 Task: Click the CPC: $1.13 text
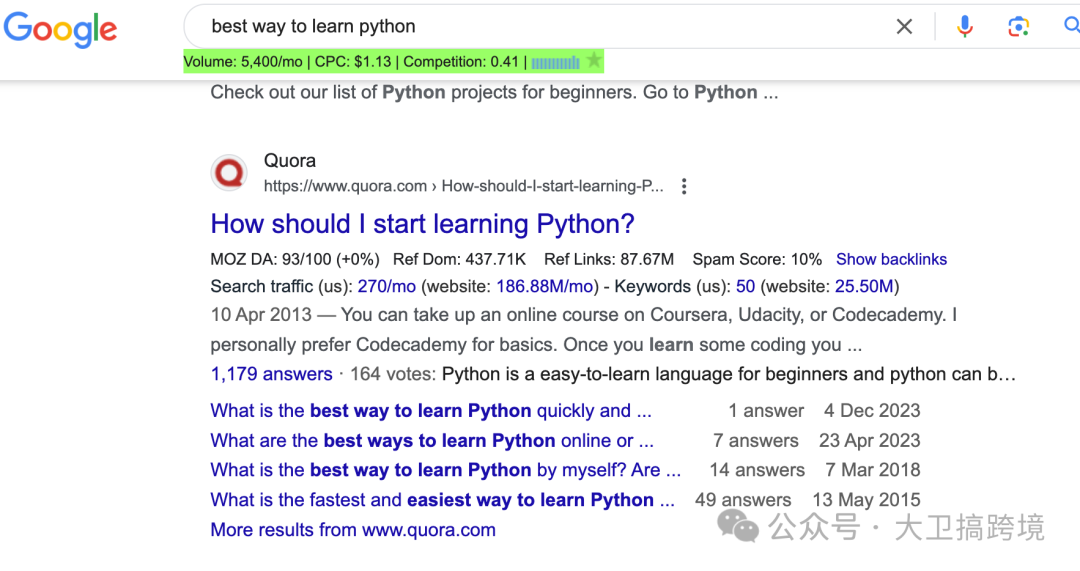coord(353,62)
